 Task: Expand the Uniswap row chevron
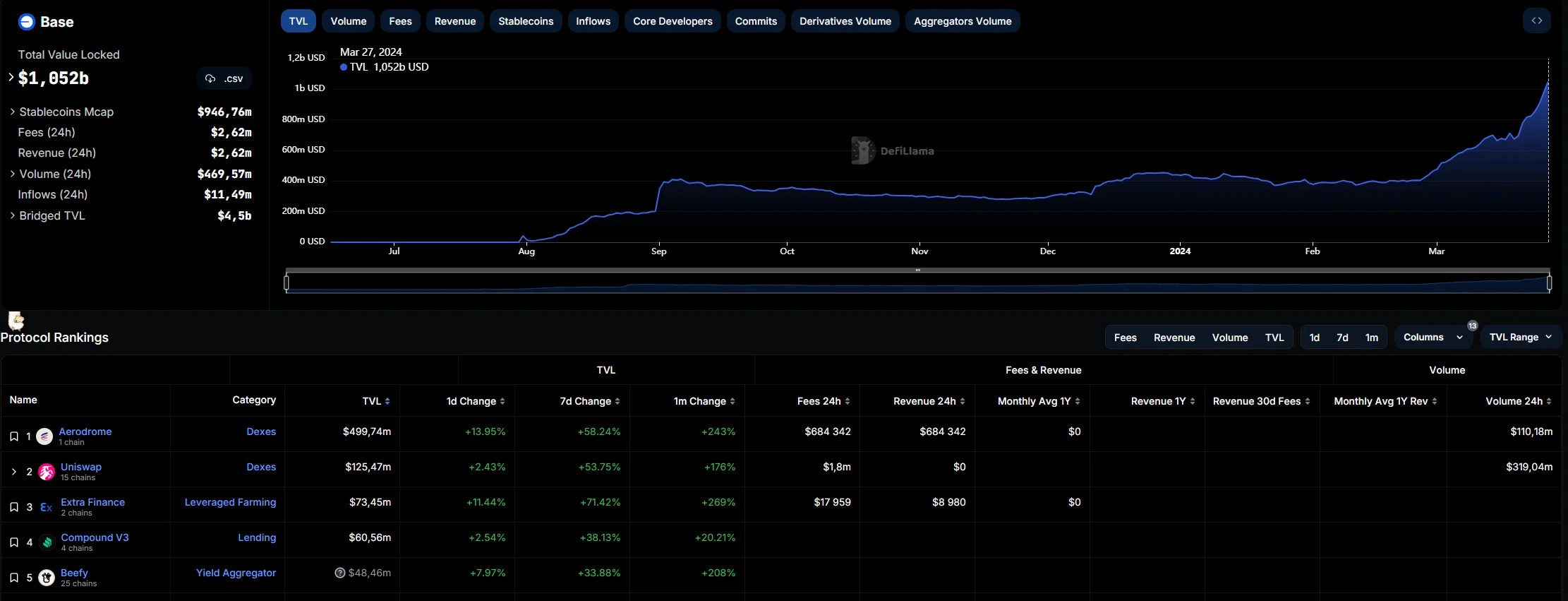[14, 472]
